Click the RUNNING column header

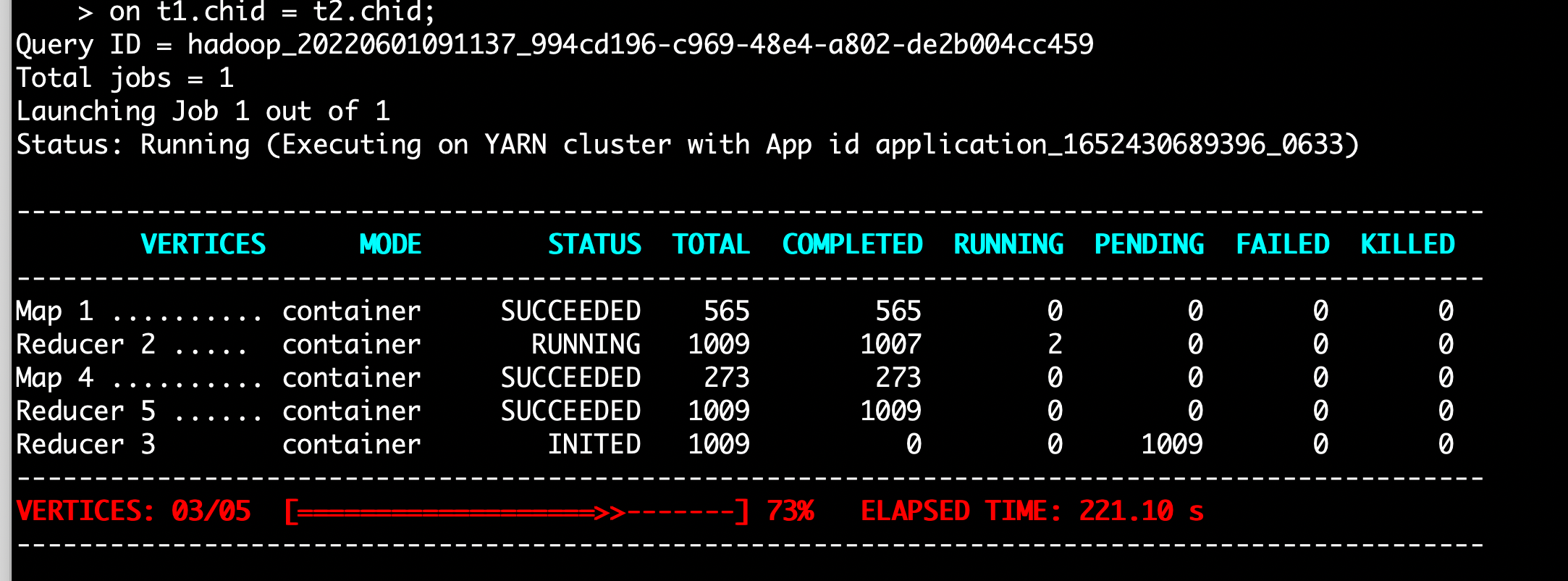(1008, 244)
